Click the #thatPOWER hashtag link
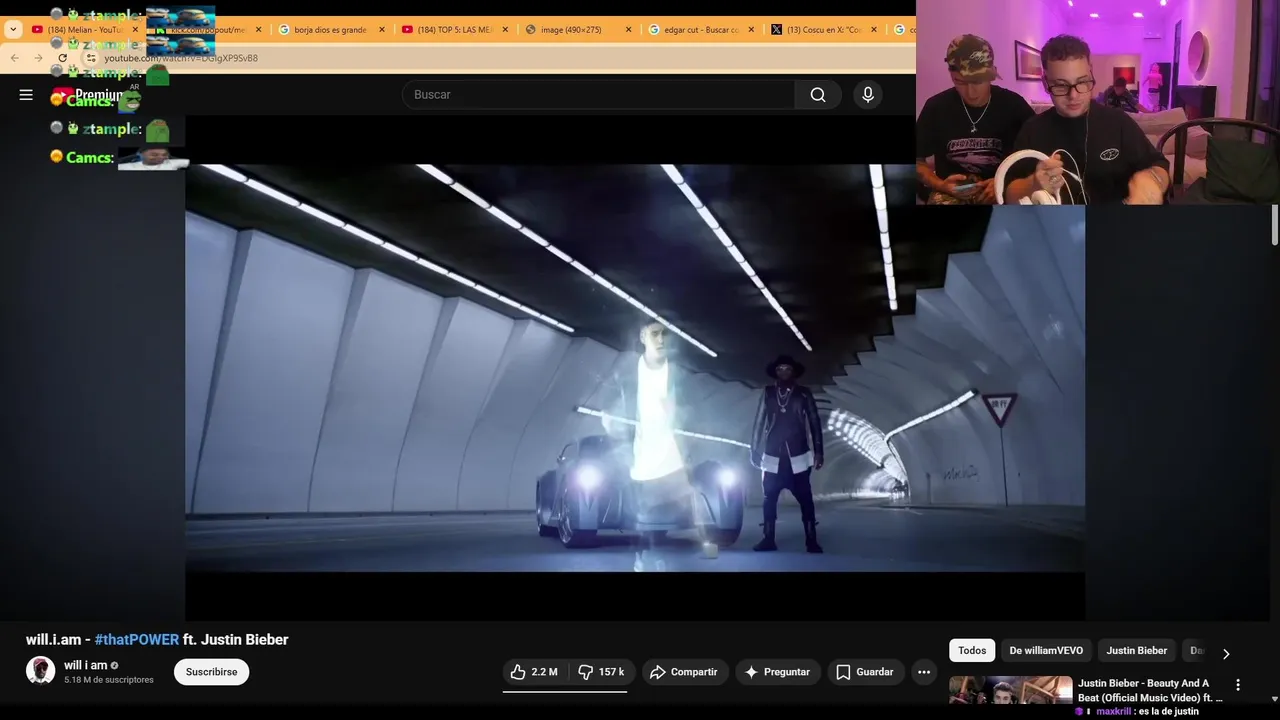 137,640
